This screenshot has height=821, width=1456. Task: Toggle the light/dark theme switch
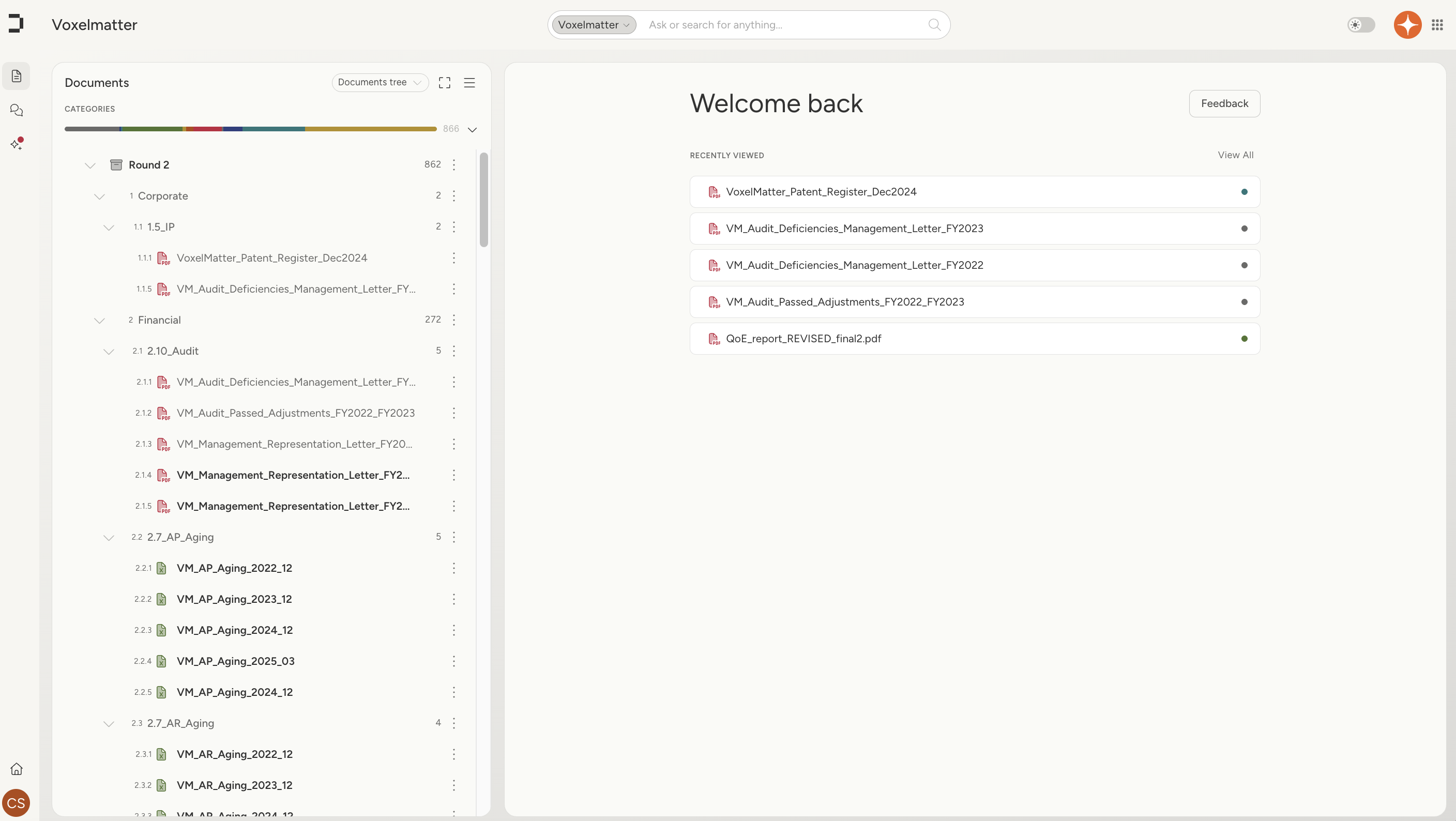(1361, 25)
